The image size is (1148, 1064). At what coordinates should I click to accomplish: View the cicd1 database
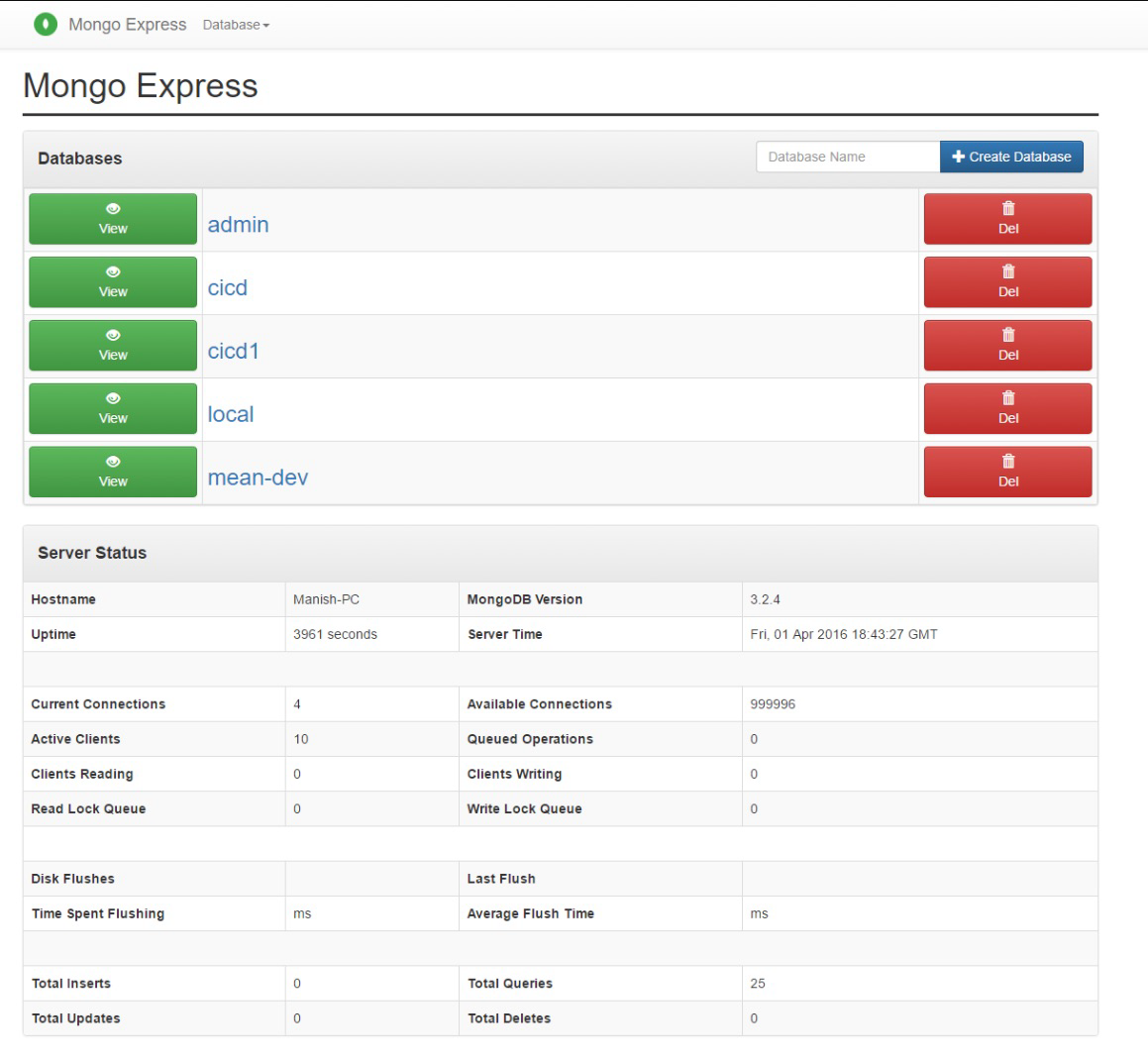click(x=113, y=346)
